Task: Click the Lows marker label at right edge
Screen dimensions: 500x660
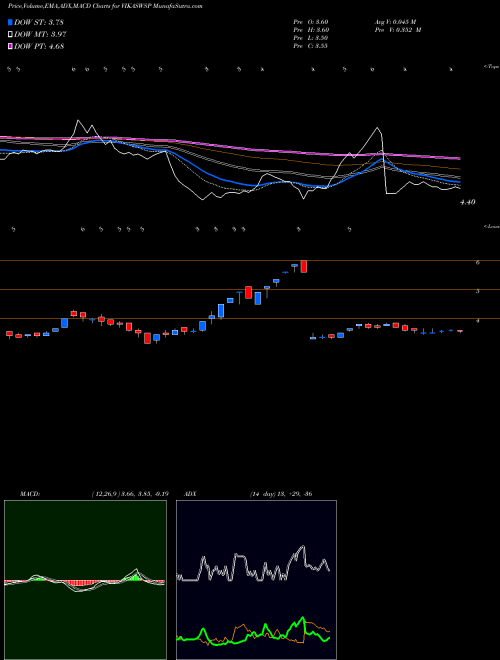Action: (492, 226)
